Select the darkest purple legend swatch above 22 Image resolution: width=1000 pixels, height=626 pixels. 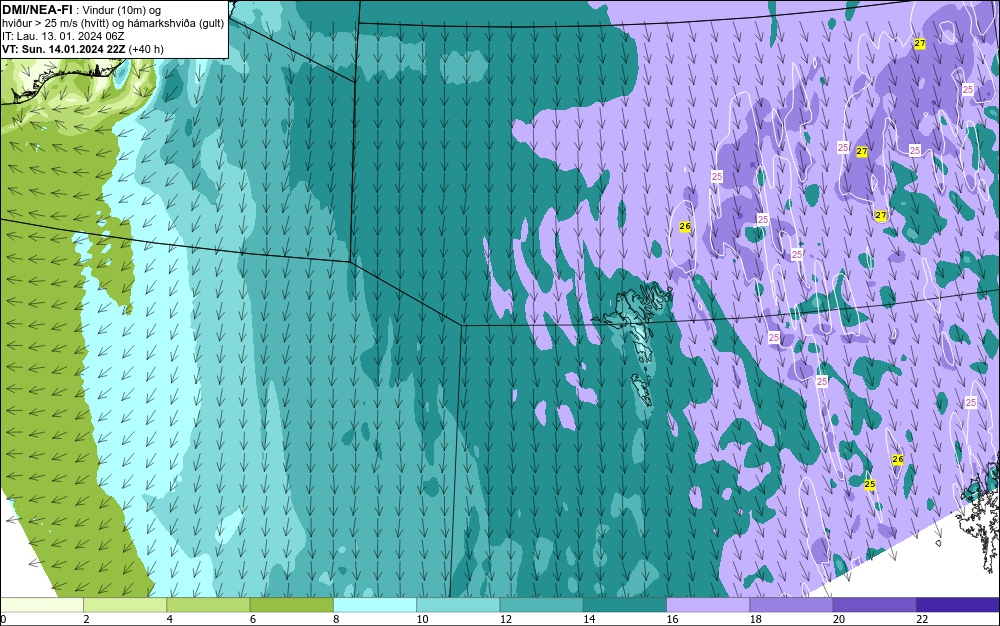[958, 604]
